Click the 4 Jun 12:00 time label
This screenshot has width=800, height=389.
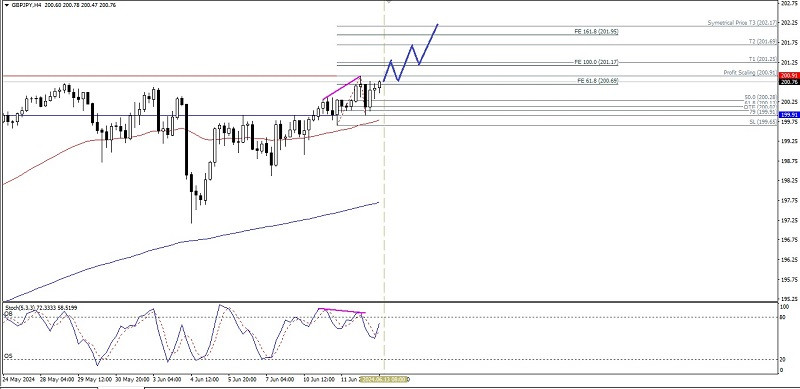[205, 380]
